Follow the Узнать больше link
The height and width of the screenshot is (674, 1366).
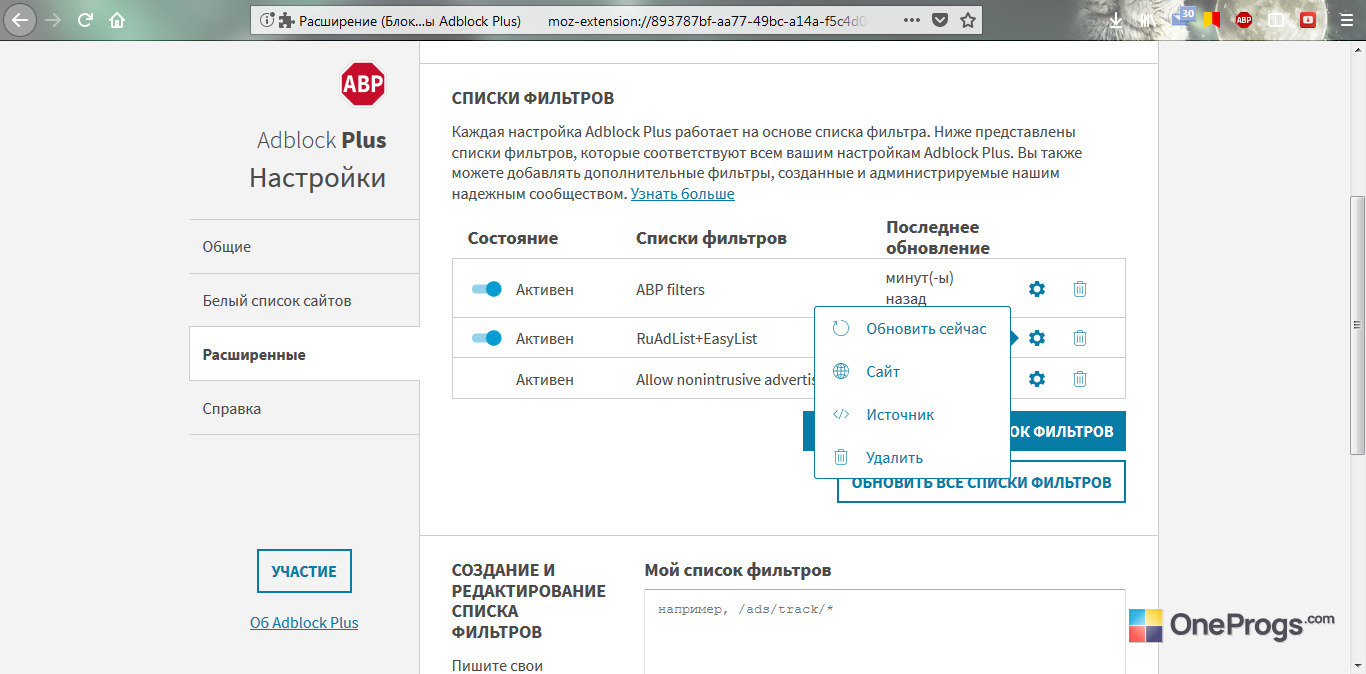point(682,194)
